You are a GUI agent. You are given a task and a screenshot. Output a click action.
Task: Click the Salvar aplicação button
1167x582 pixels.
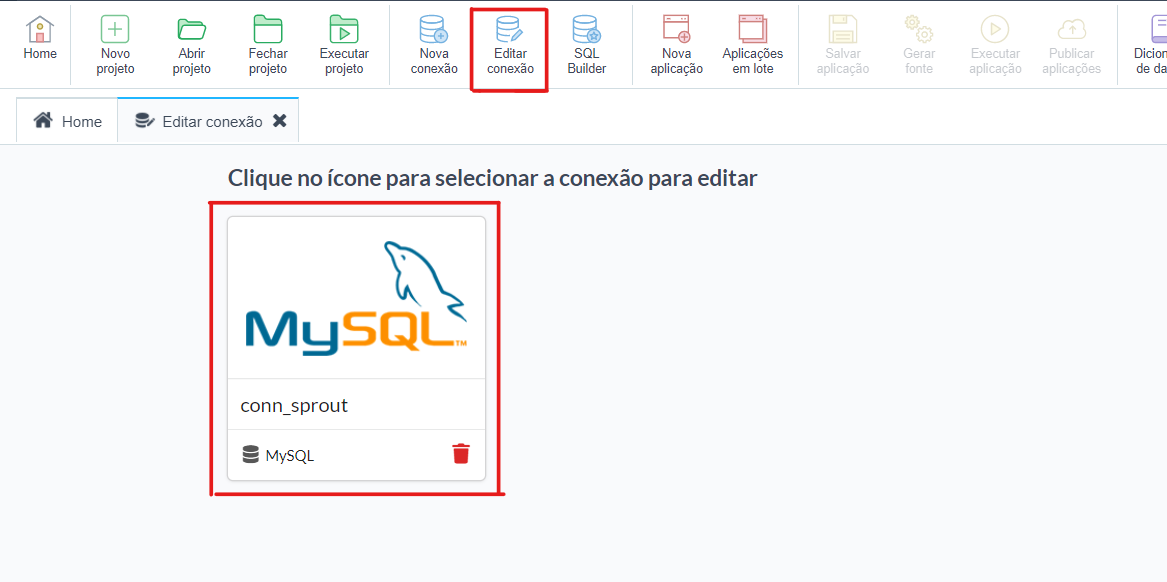843,30
